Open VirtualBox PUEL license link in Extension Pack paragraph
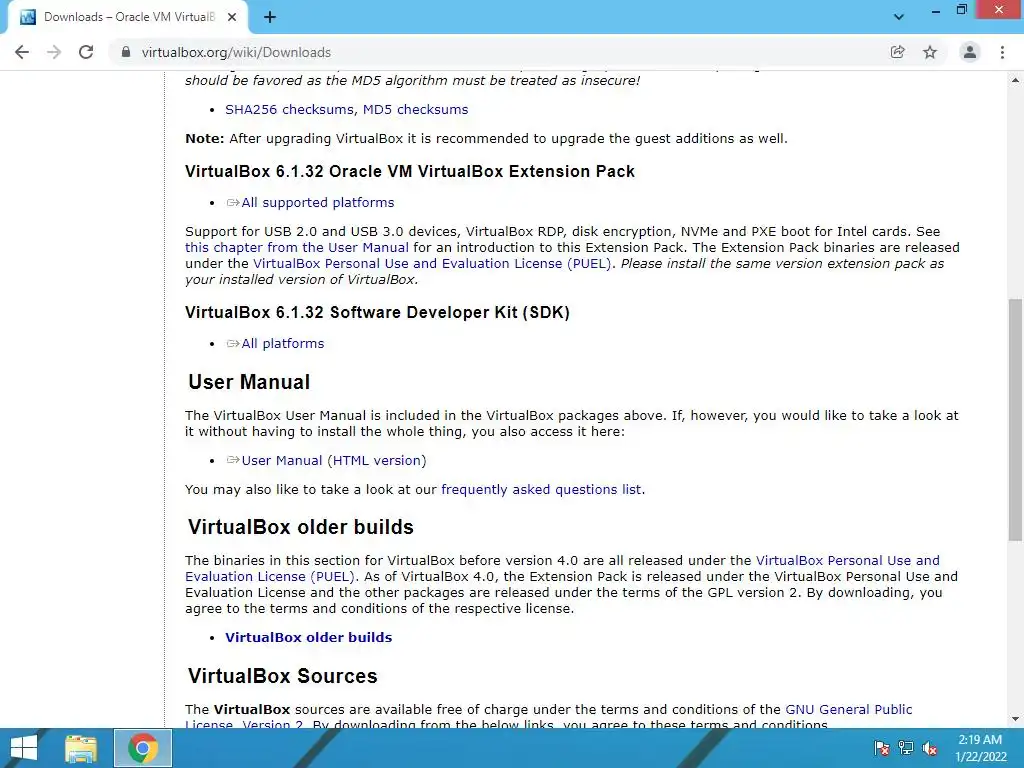 click(x=432, y=264)
